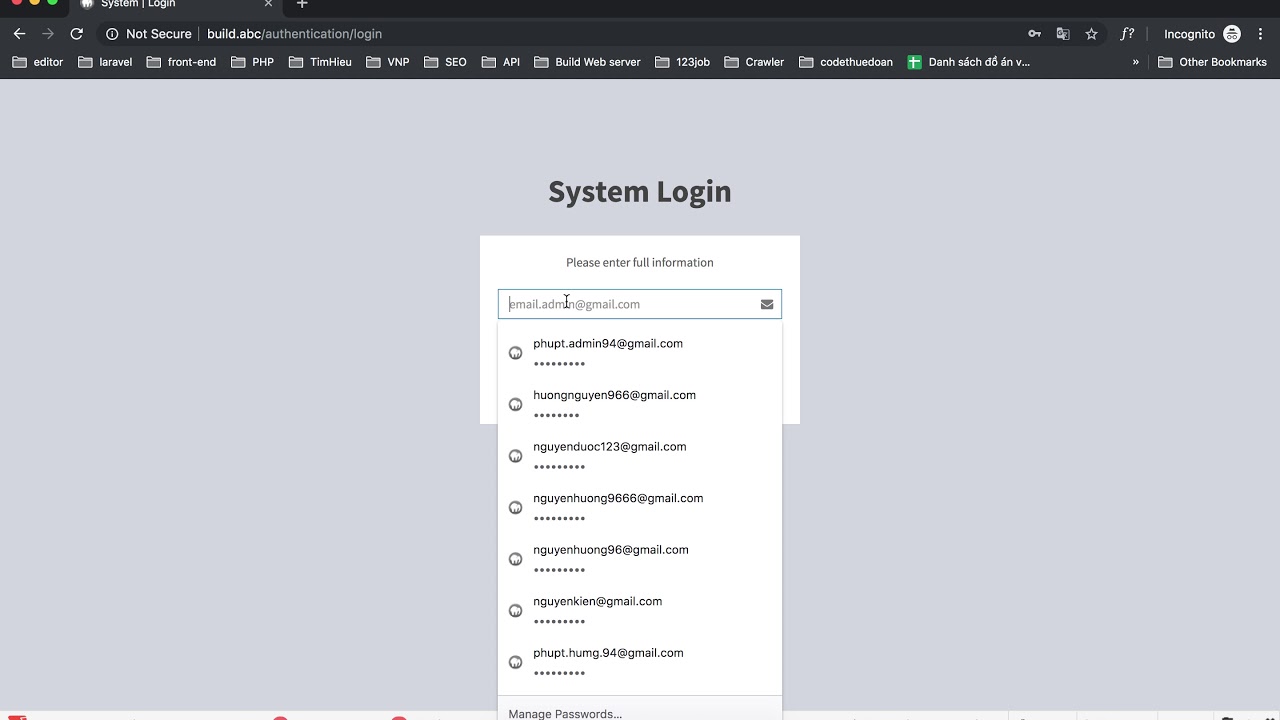Open the laravel bookmark folder
The image size is (1280, 720).
point(105,62)
